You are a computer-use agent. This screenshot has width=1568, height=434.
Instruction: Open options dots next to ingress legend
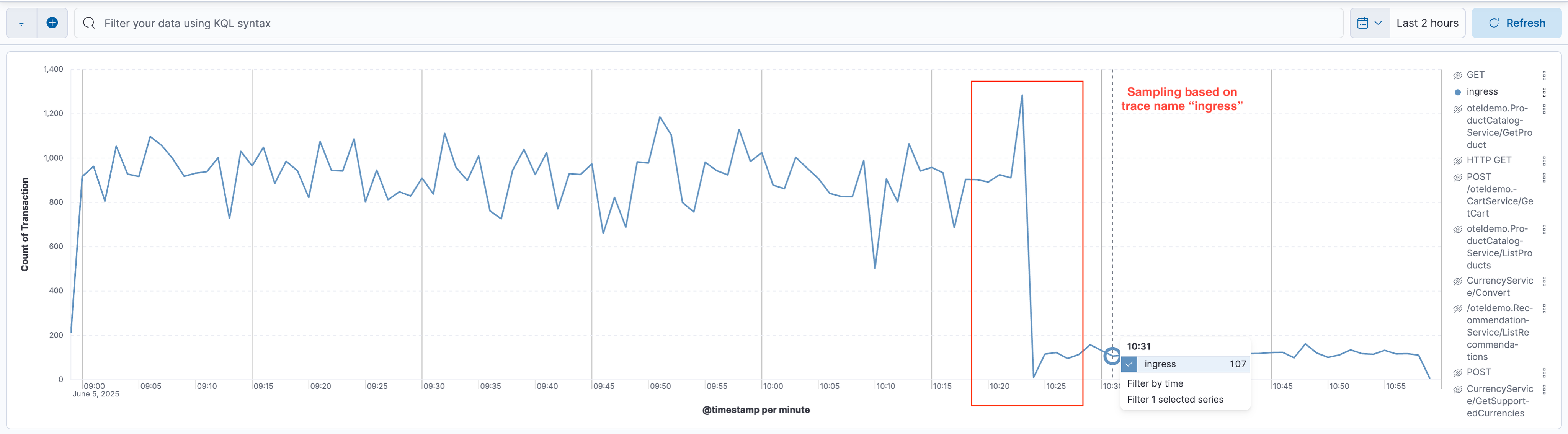[1544, 92]
